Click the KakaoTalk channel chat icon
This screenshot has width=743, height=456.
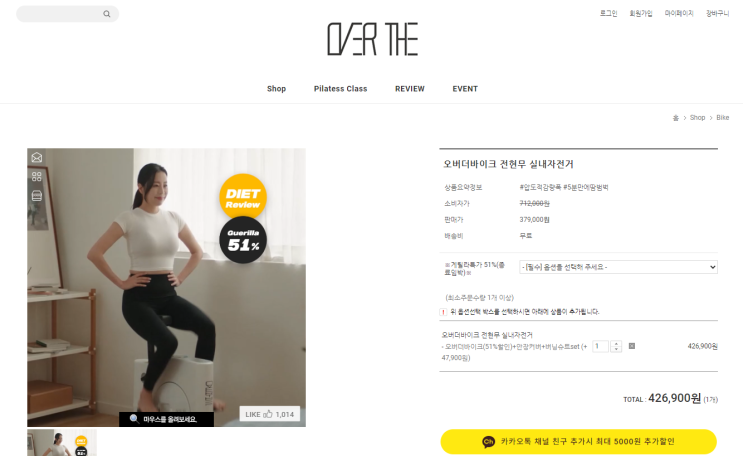[489, 442]
